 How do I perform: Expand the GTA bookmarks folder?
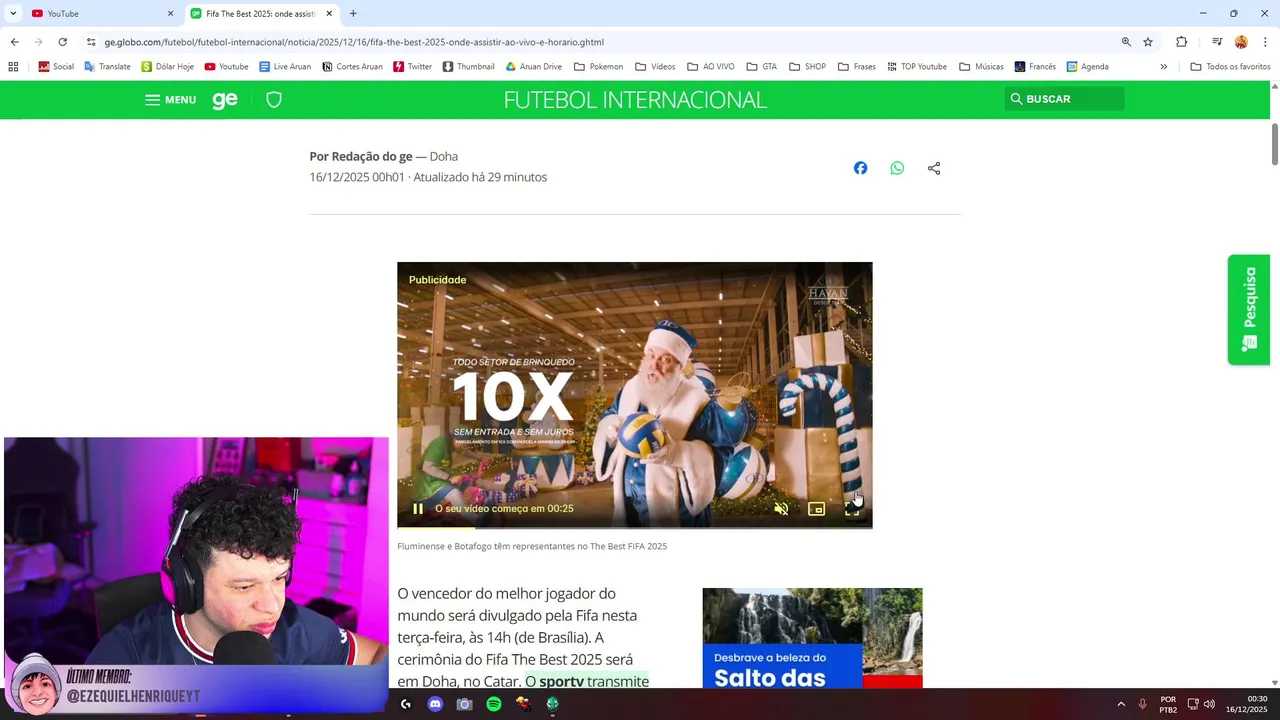761,67
